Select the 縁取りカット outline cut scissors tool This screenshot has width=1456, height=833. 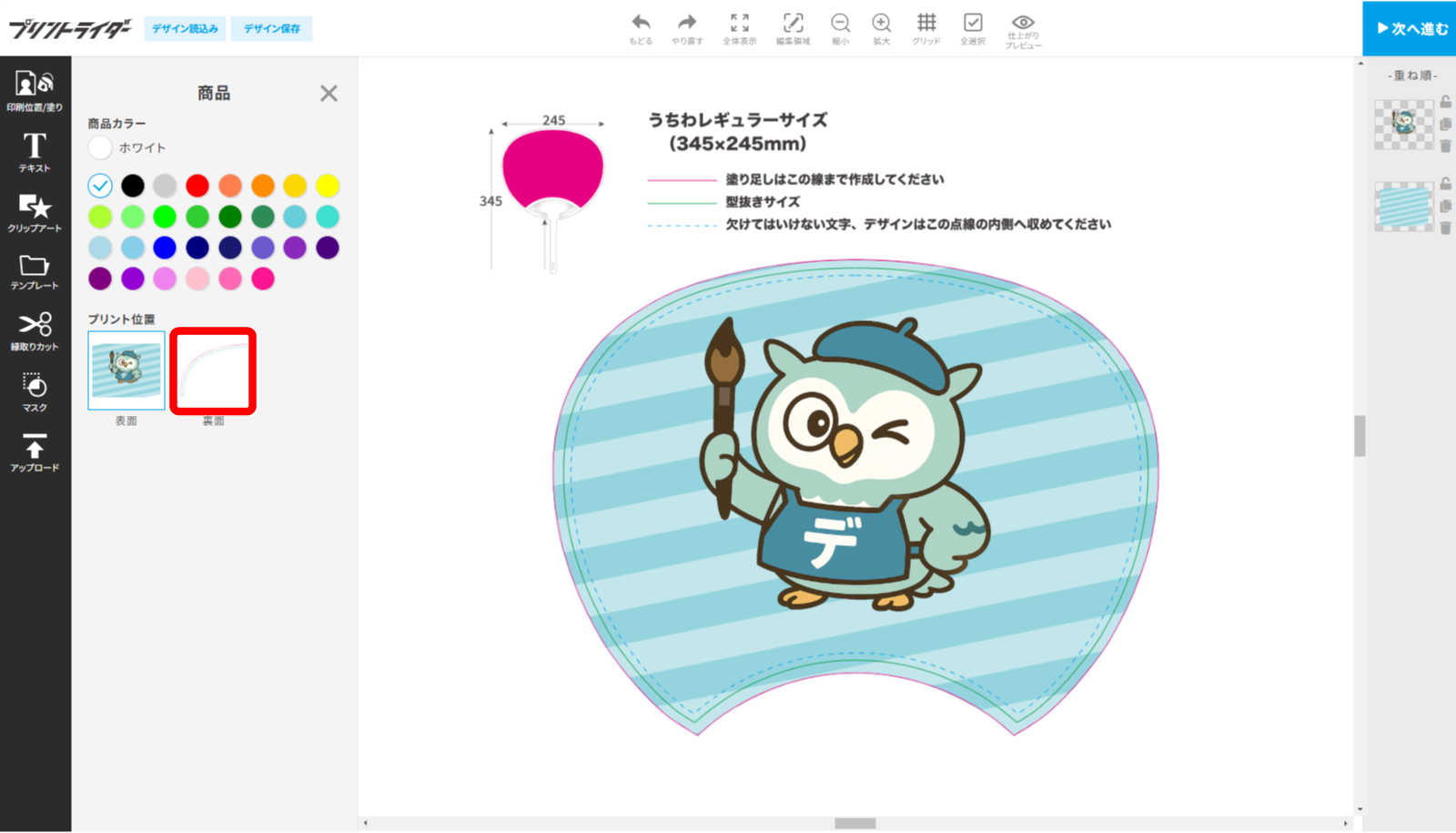[x=35, y=332]
